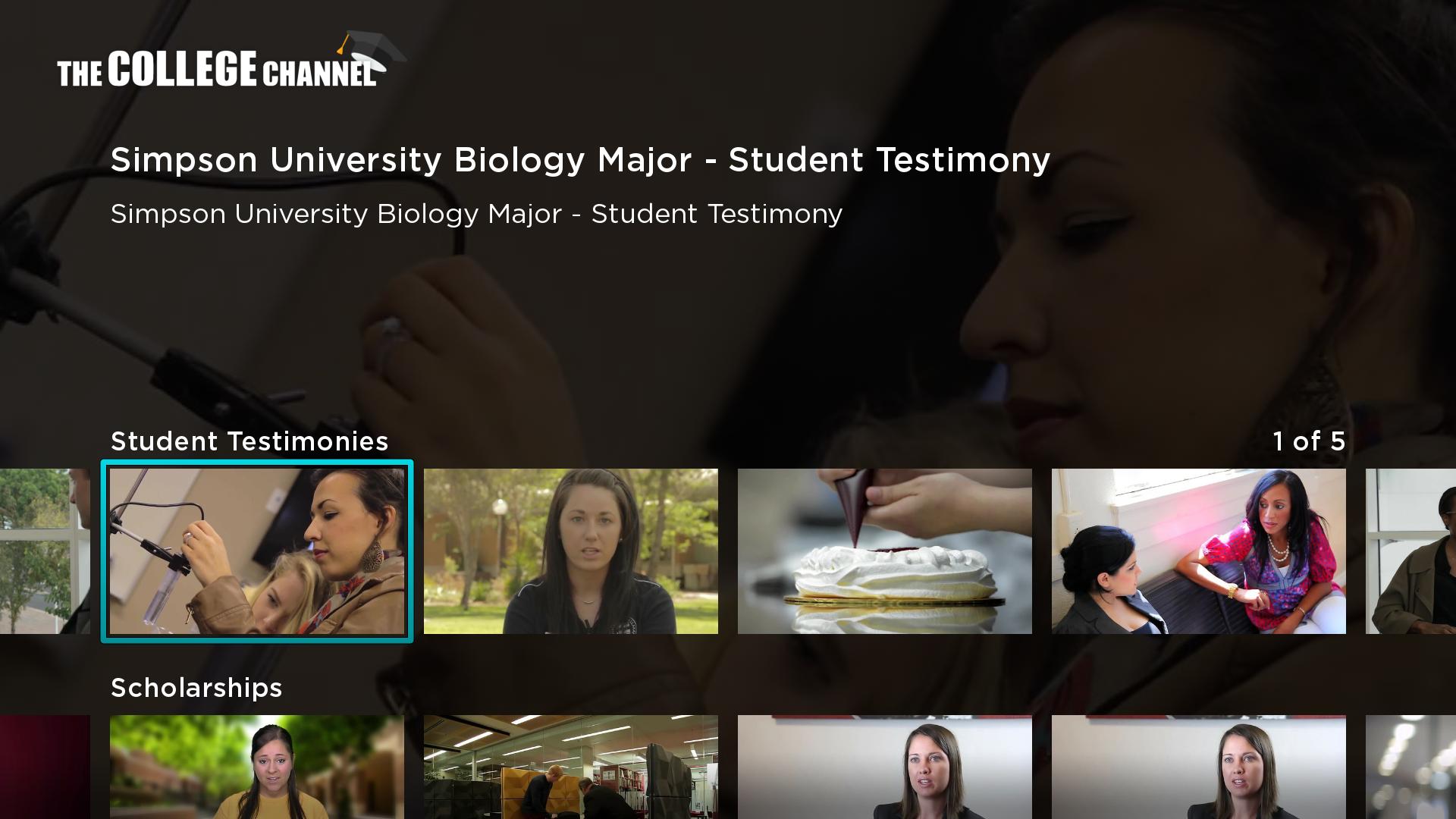The height and width of the screenshot is (819, 1456).
Task: Click the large Simpson University Biology Major title
Action: tap(580, 161)
